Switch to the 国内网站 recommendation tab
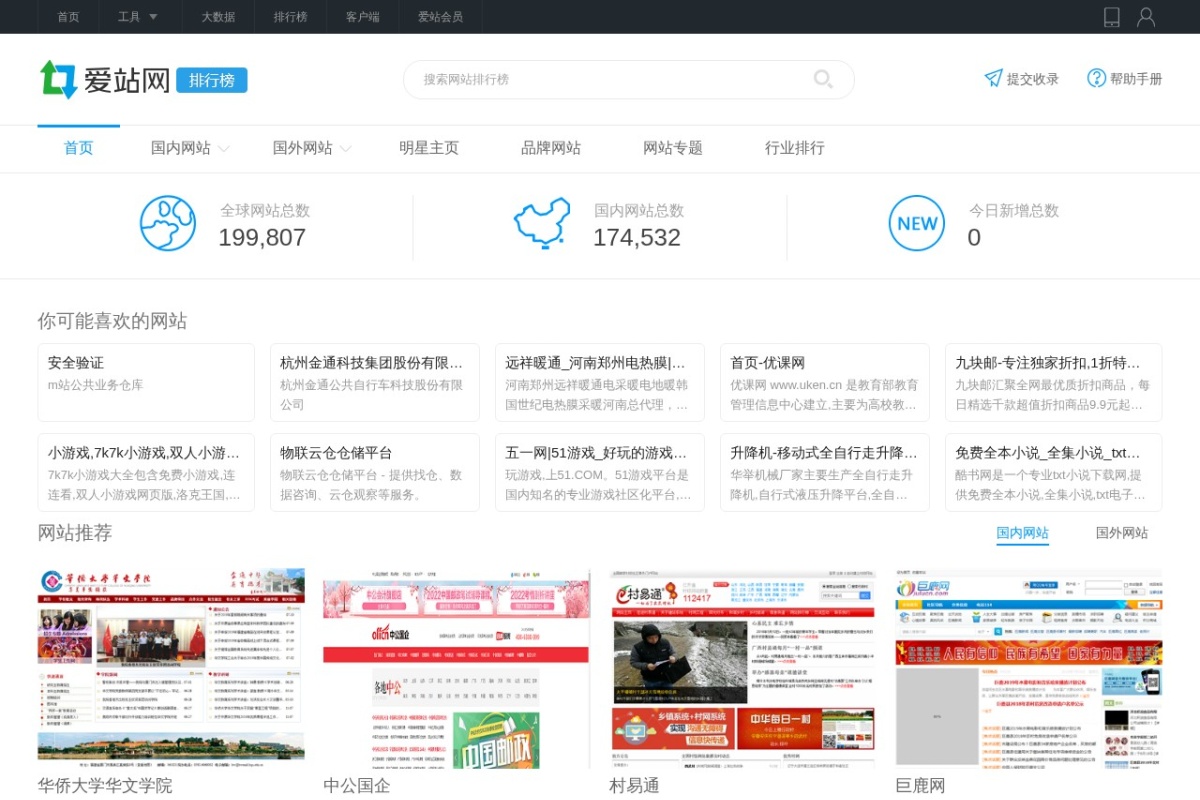The height and width of the screenshot is (800, 1200). tap(1023, 533)
